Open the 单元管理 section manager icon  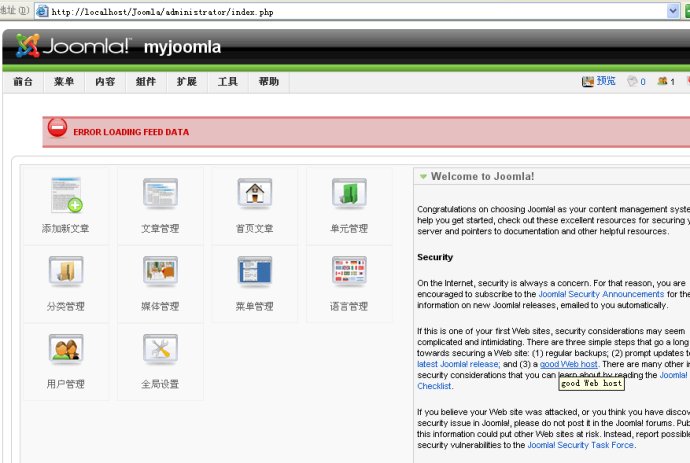[x=349, y=193]
